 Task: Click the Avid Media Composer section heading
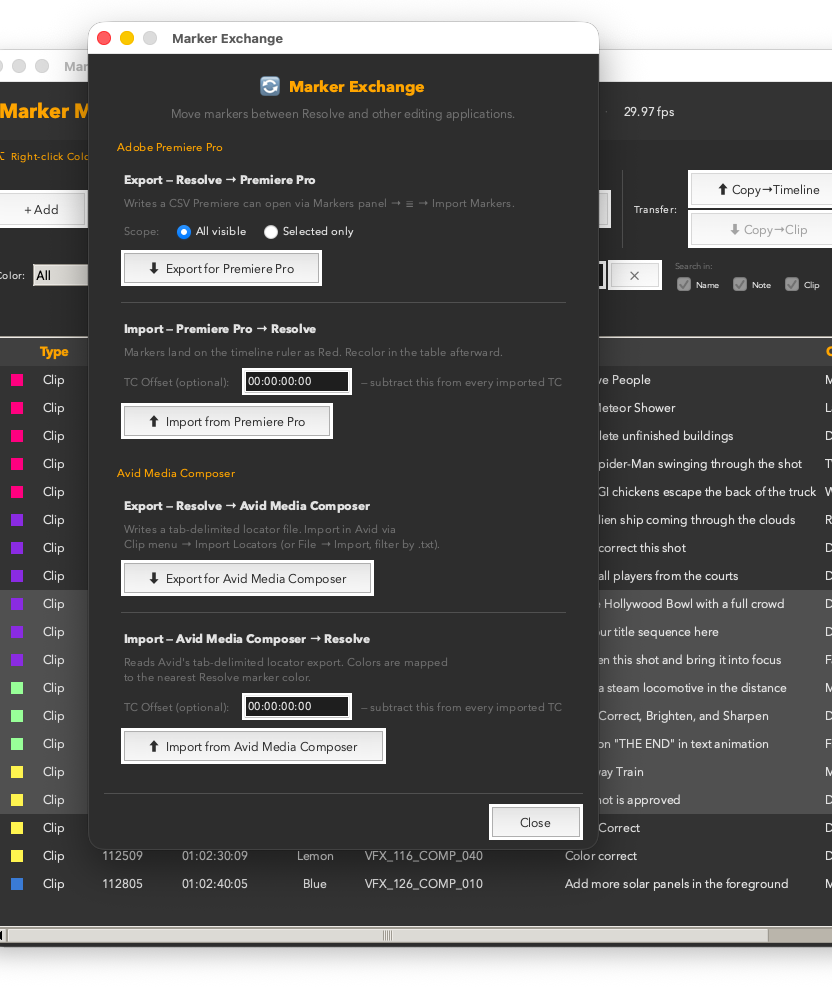point(176,473)
